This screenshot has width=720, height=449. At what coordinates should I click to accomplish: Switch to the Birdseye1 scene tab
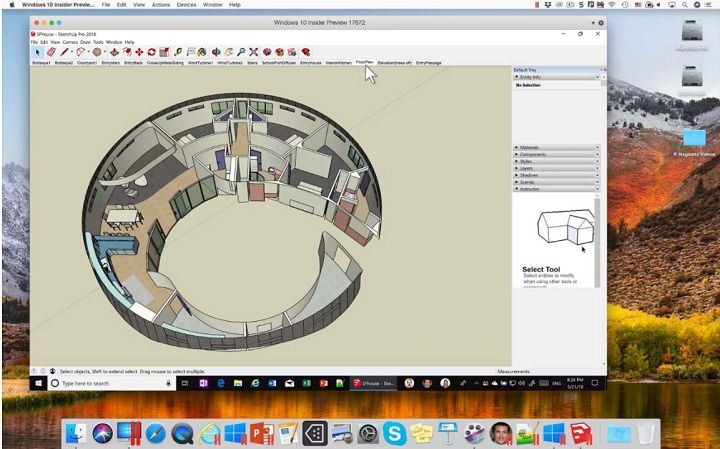point(41,62)
